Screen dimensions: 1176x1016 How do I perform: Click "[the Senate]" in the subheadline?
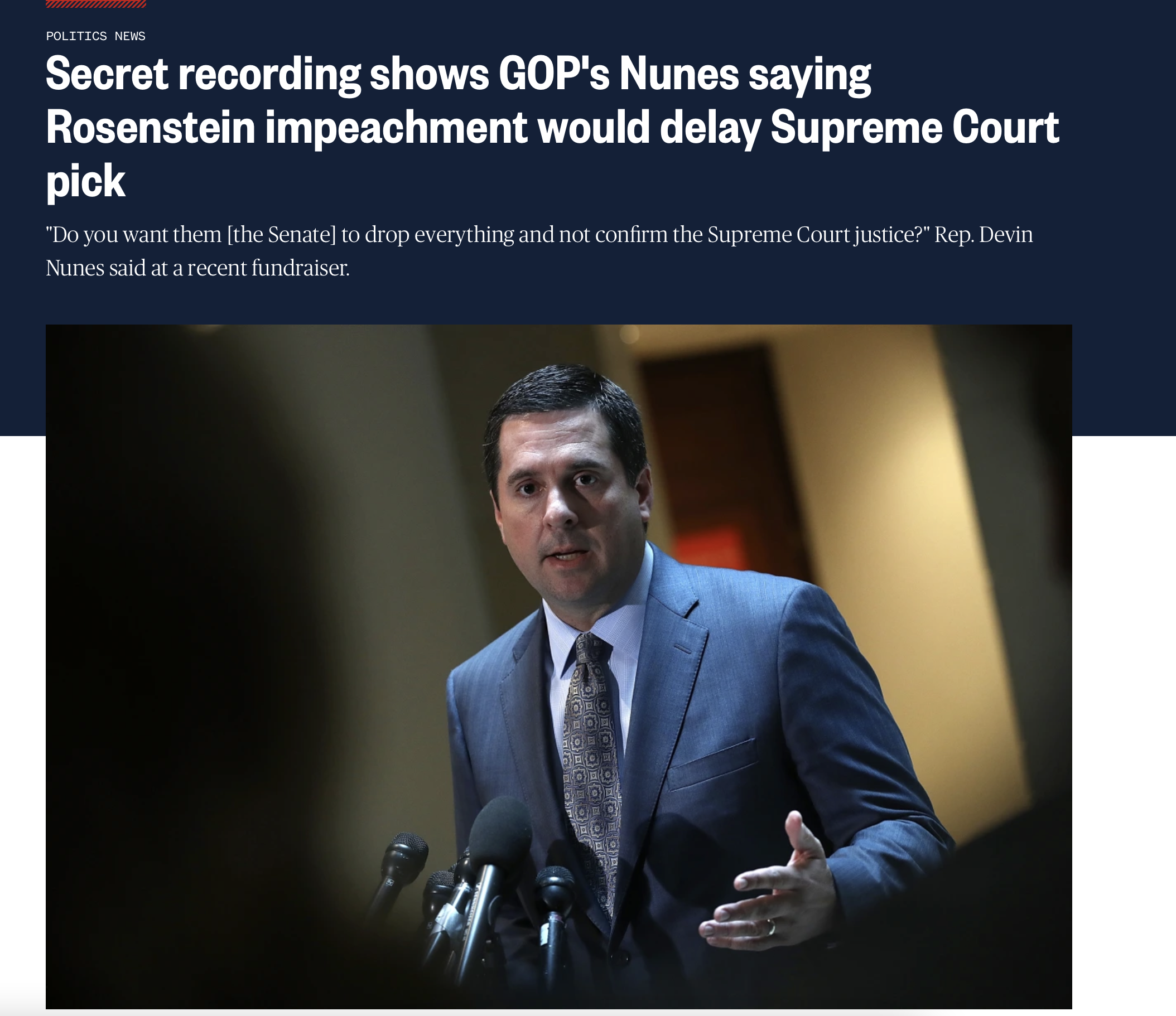pos(282,235)
